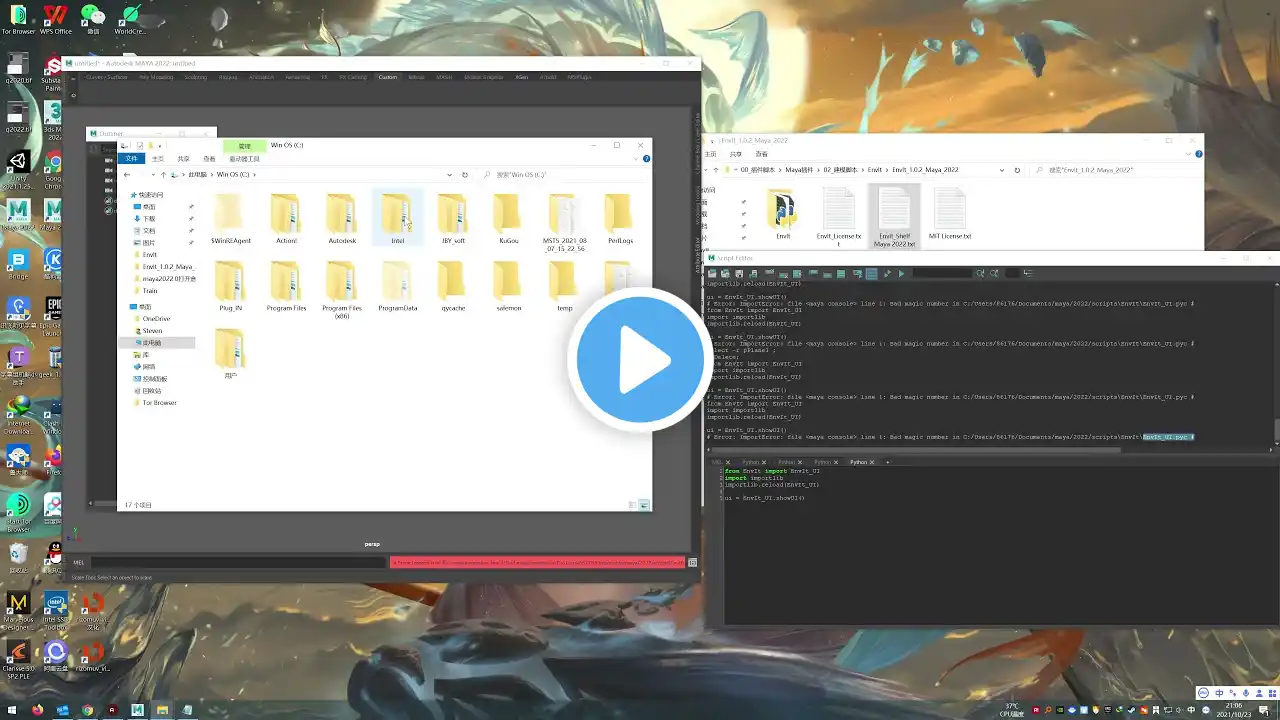Expand the Win OS (C:) address bar history dropdown
The image size is (1280, 720).
pyautogui.click(x=449, y=175)
